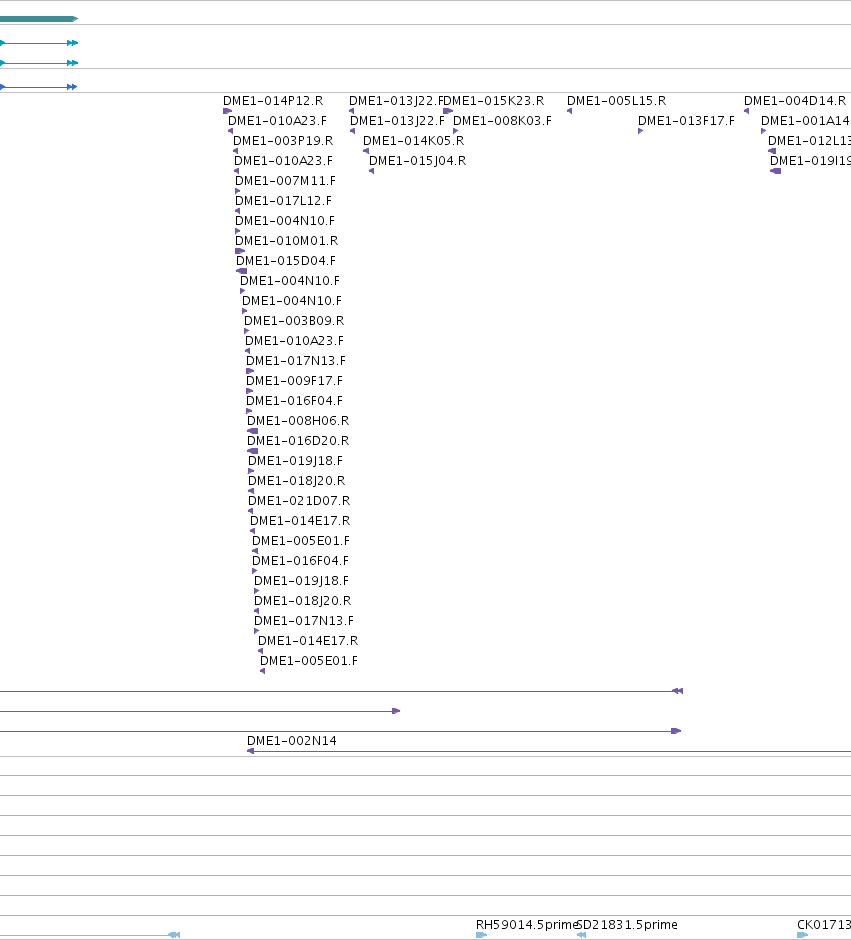Image resolution: width=851 pixels, height=940 pixels.
Task: Select the DME1-004D14.R feature label
Action: [x=795, y=101]
